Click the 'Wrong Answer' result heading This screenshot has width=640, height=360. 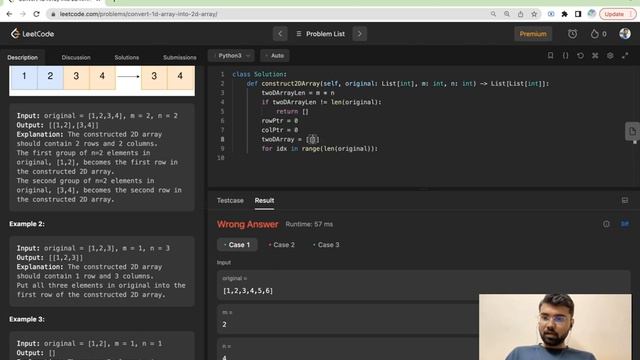pyautogui.click(x=247, y=224)
